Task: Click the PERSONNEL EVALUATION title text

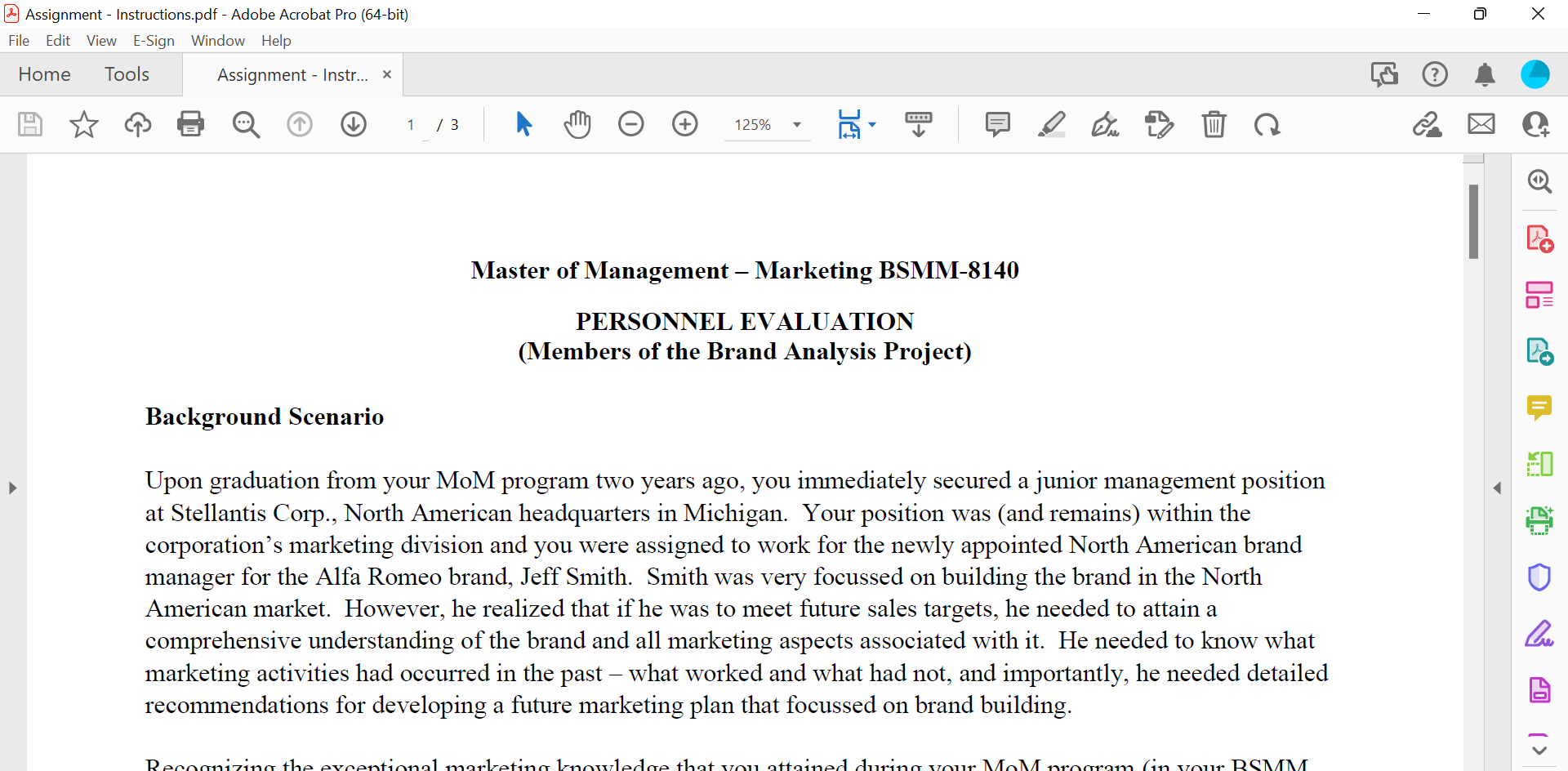Action: click(745, 322)
